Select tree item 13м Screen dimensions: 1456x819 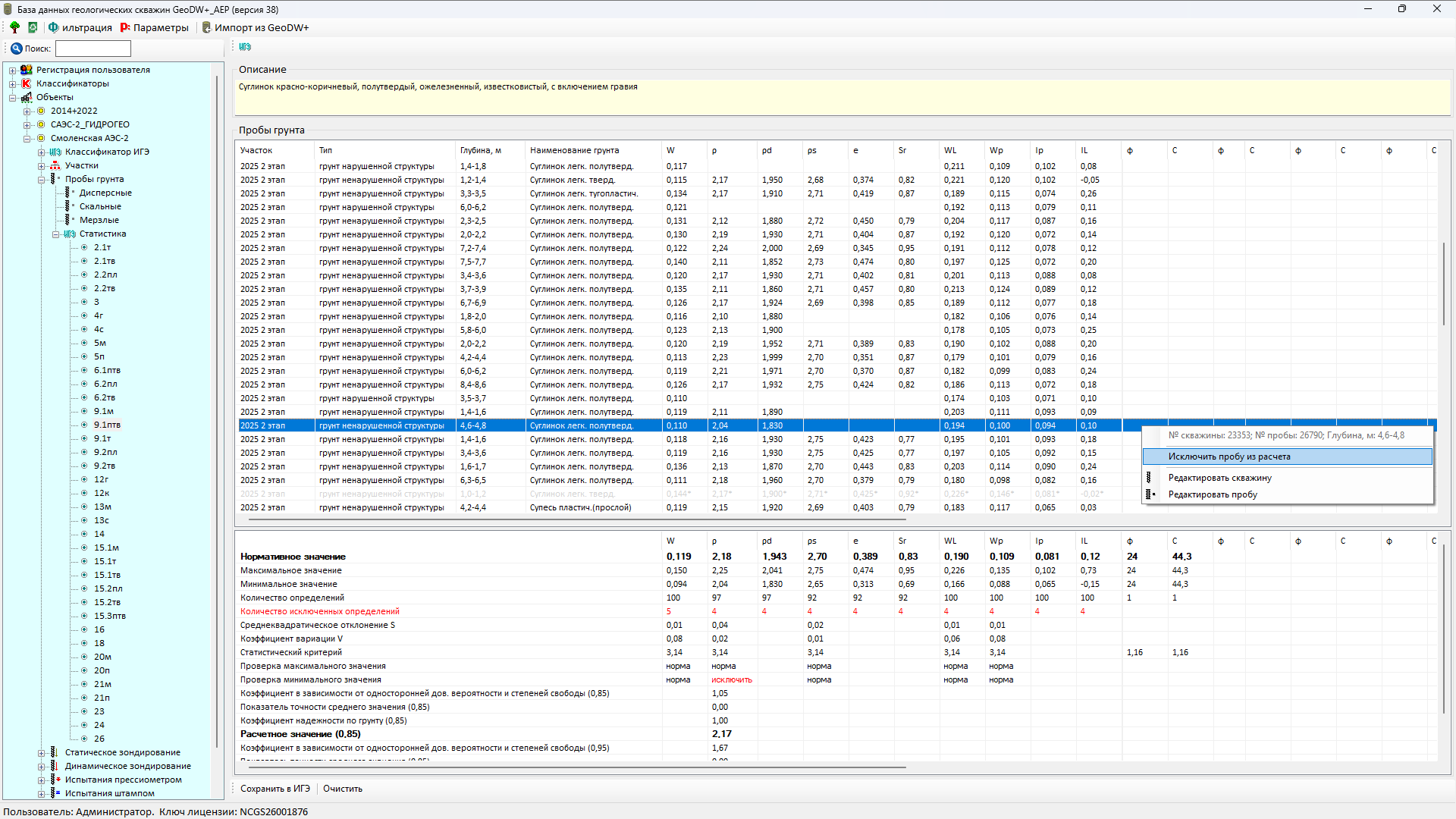point(102,507)
